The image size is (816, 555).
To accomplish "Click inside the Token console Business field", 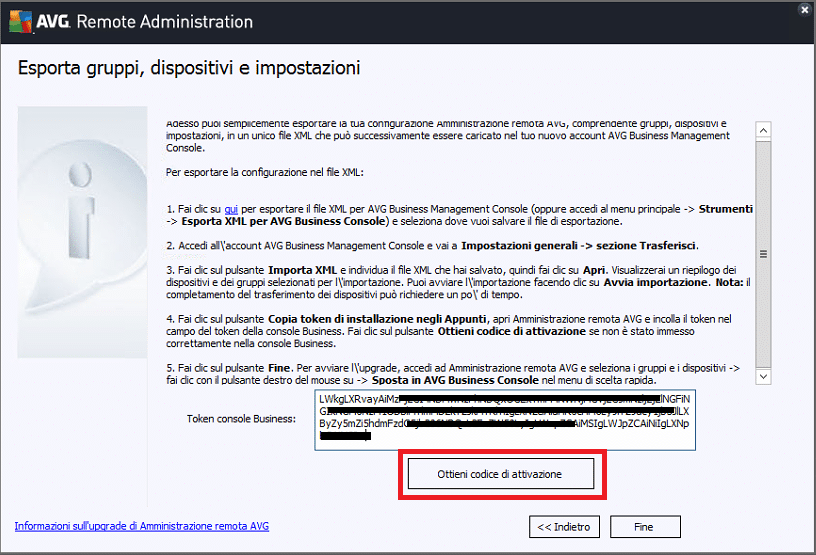I will [505, 420].
